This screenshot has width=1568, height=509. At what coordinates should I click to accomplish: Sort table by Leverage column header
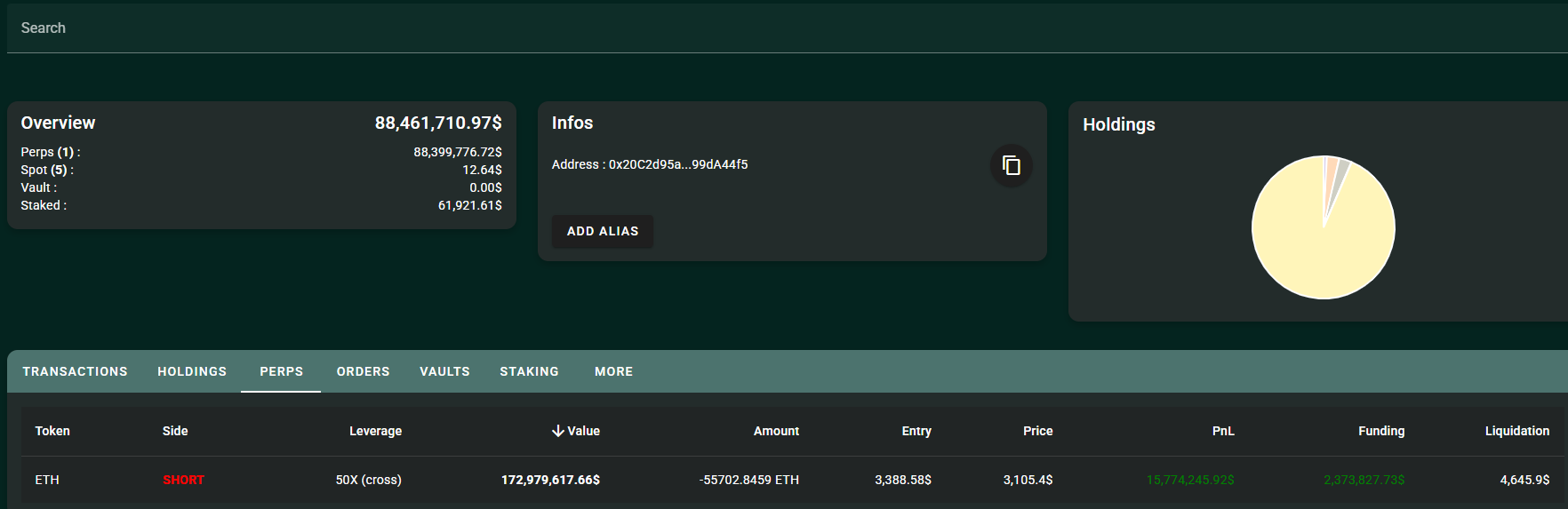click(375, 431)
